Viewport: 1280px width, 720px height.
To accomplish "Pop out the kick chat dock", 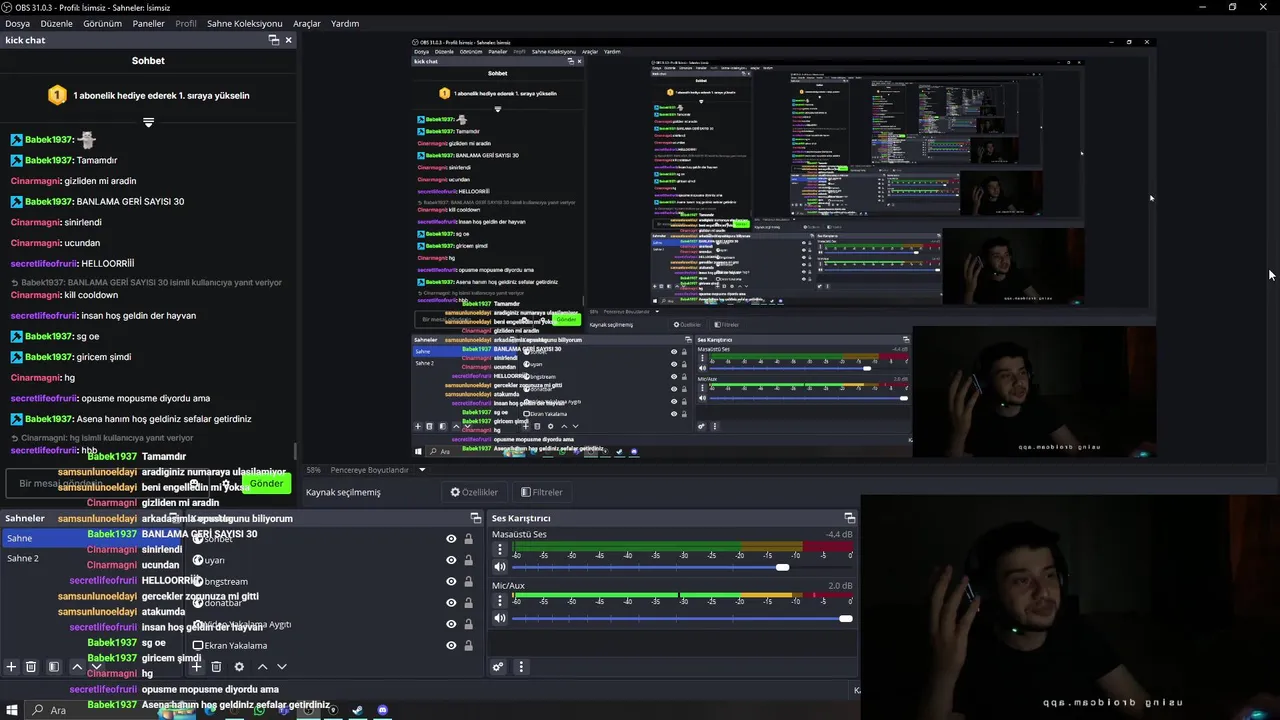I will coord(274,40).
